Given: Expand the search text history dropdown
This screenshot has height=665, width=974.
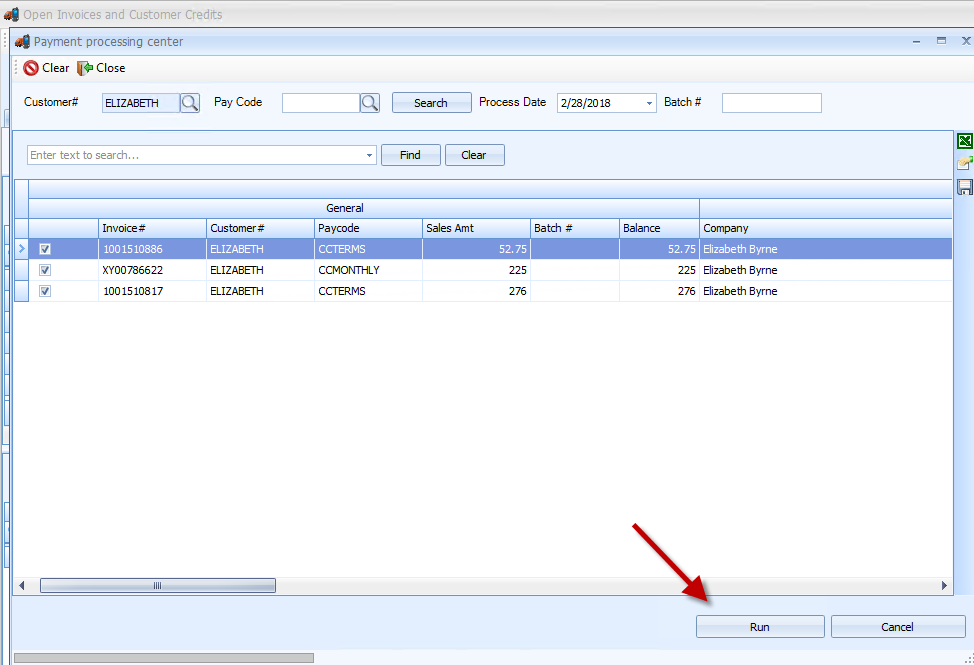Looking at the screenshot, I should 370,155.
